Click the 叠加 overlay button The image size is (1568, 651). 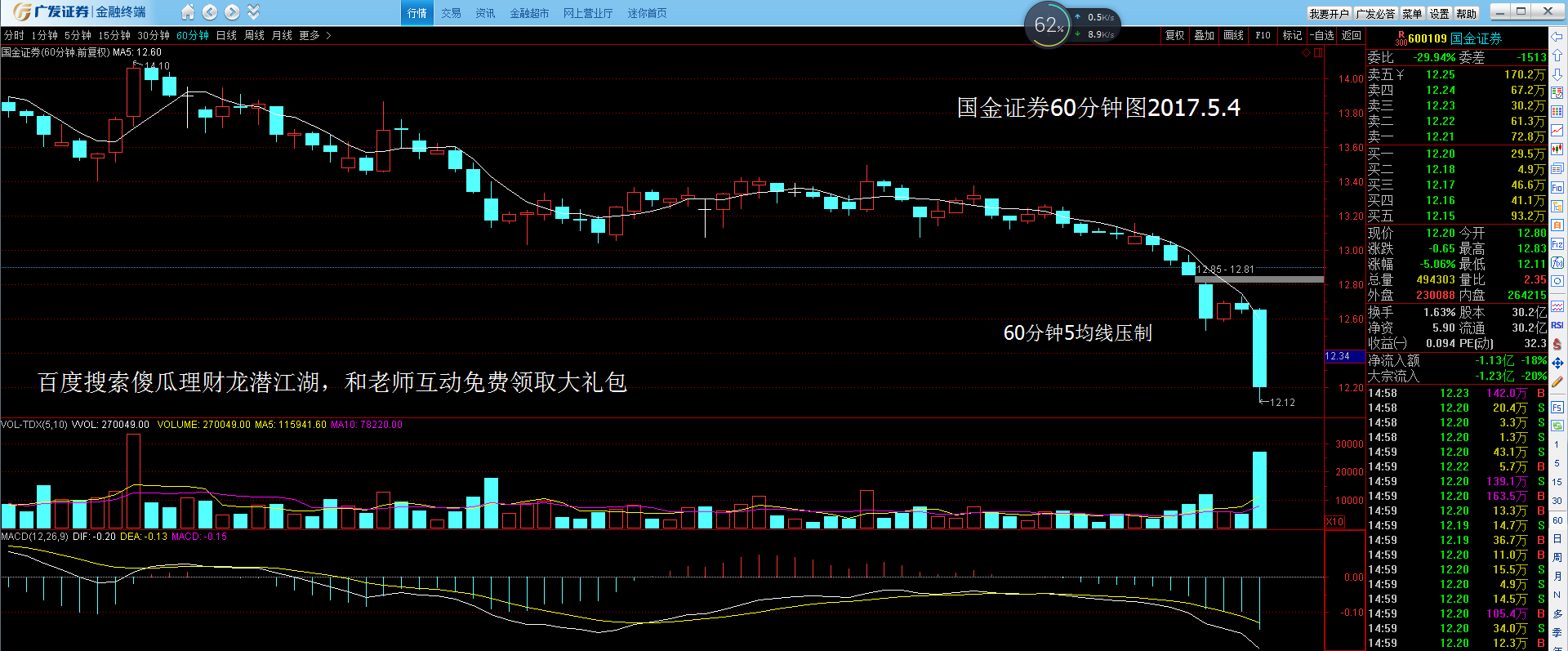tap(1205, 35)
